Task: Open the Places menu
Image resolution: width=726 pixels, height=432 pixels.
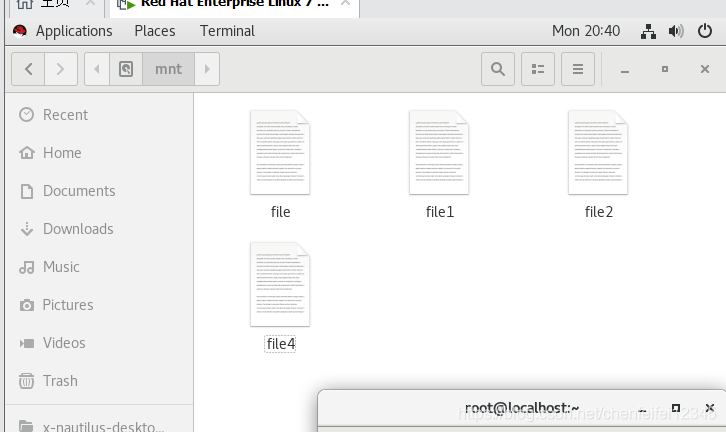Action: click(x=155, y=31)
